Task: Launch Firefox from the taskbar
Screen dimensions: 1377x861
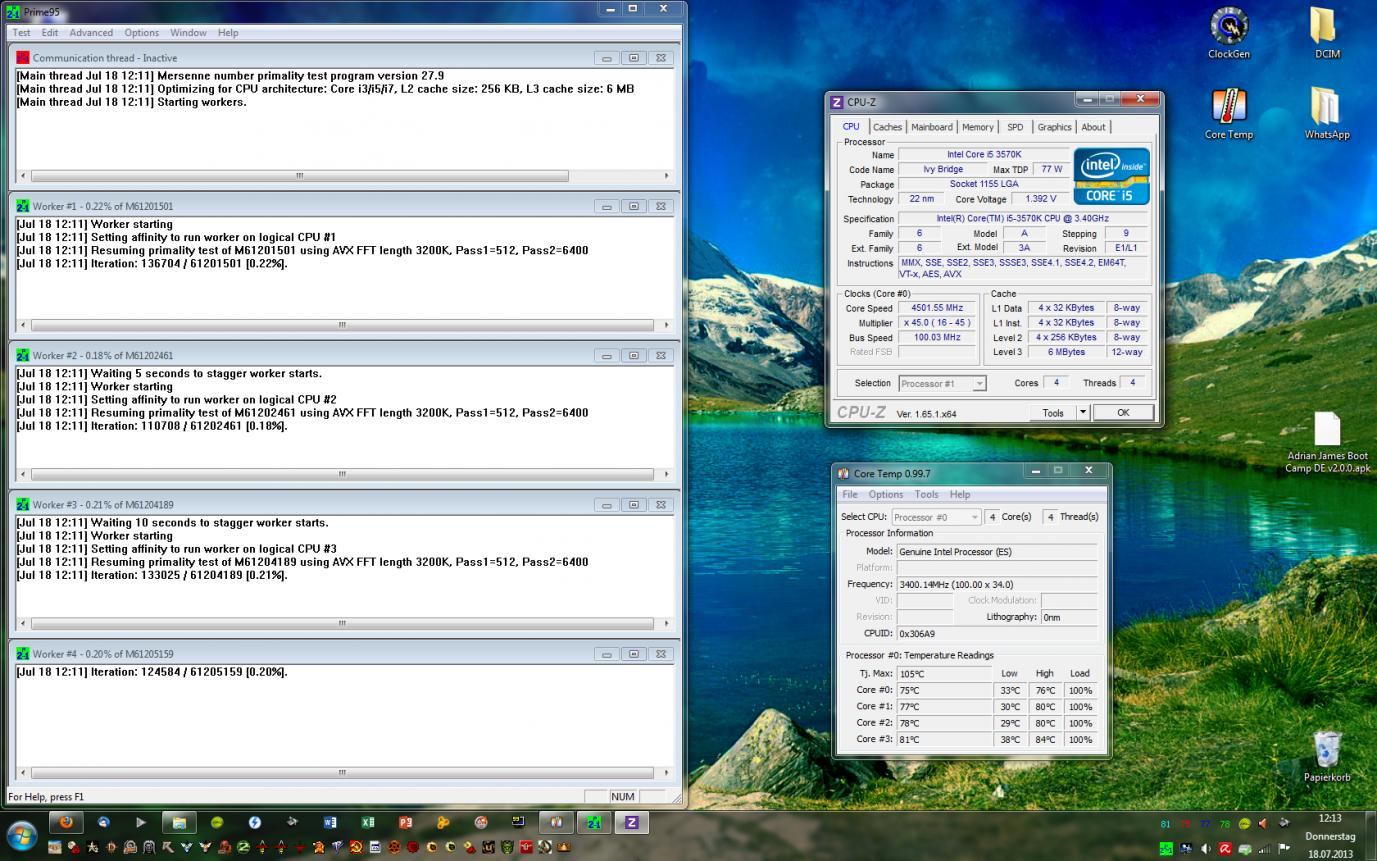Action: pyautogui.click(x=66, y=823)
